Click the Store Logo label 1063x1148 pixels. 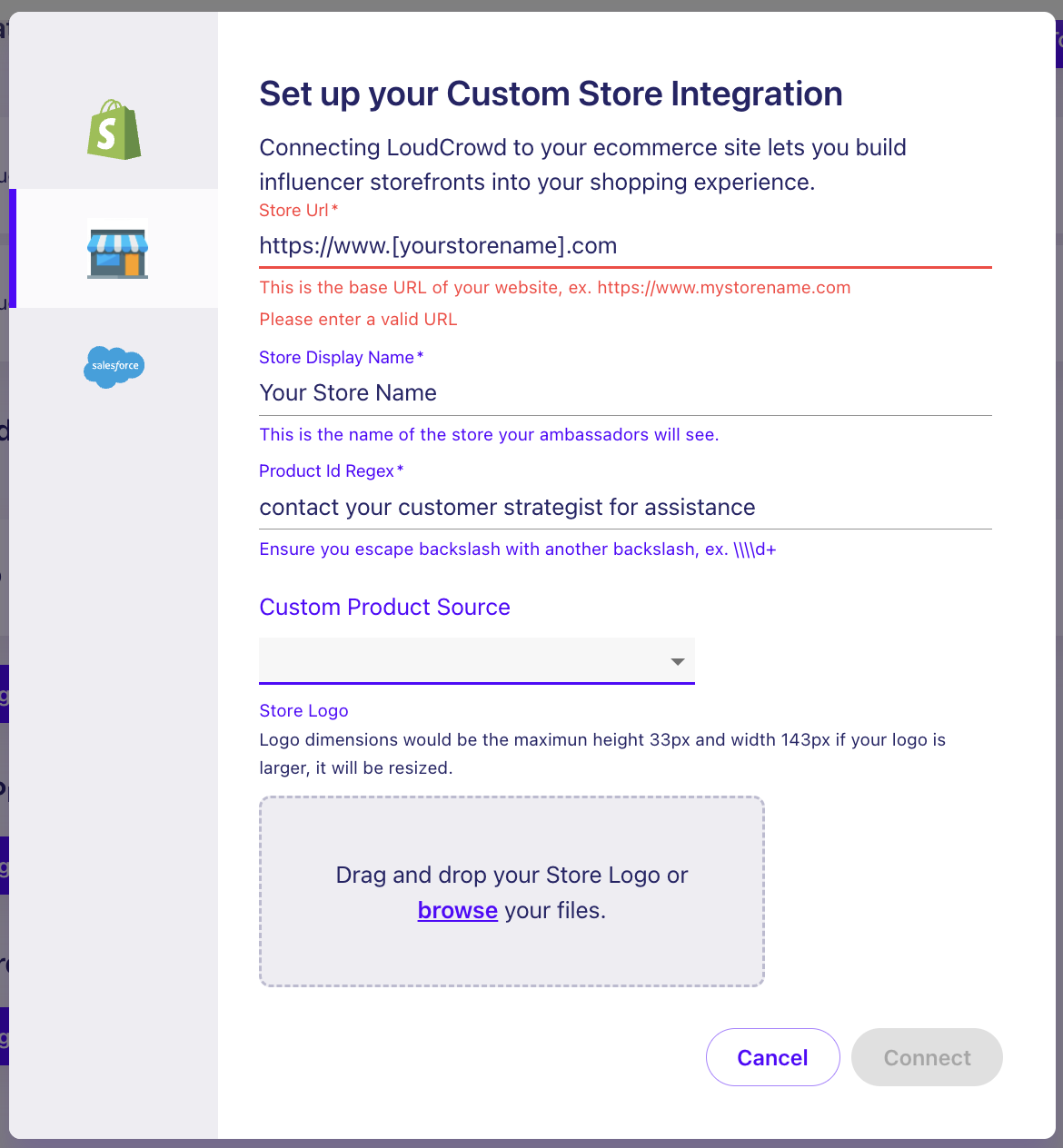[303, 711]
